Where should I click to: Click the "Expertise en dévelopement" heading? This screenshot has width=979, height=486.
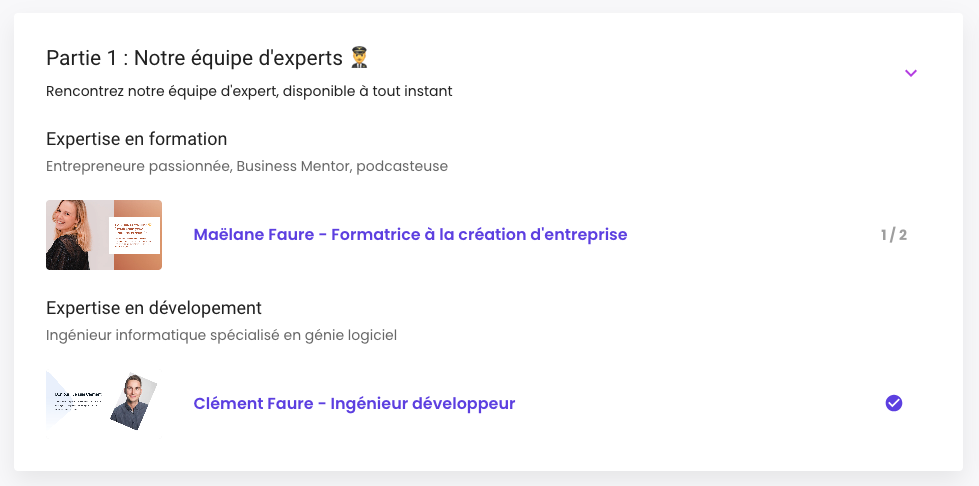click(154, 308)
